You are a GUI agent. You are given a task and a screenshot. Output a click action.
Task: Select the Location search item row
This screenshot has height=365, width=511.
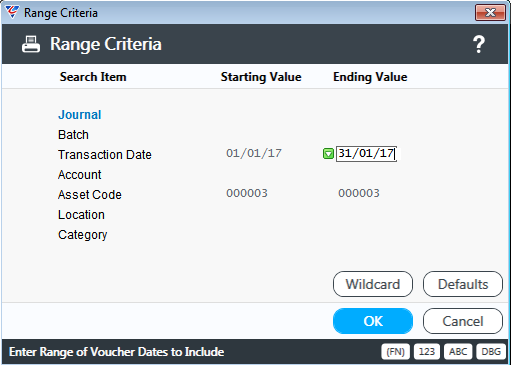(x=81, y=215)
